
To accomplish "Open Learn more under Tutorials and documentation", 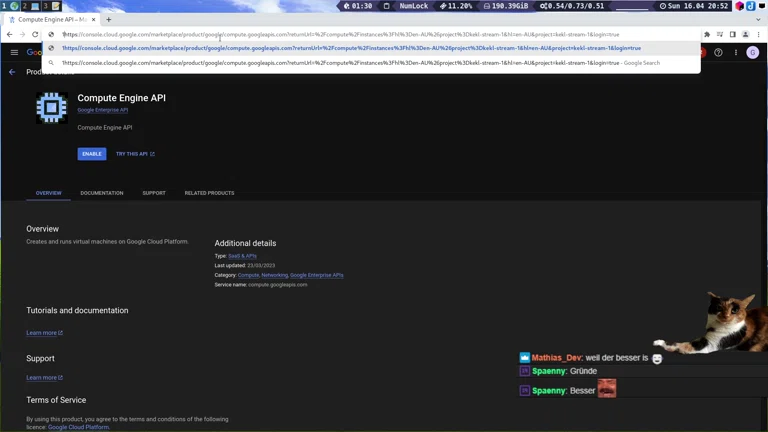I will (45, 333).
